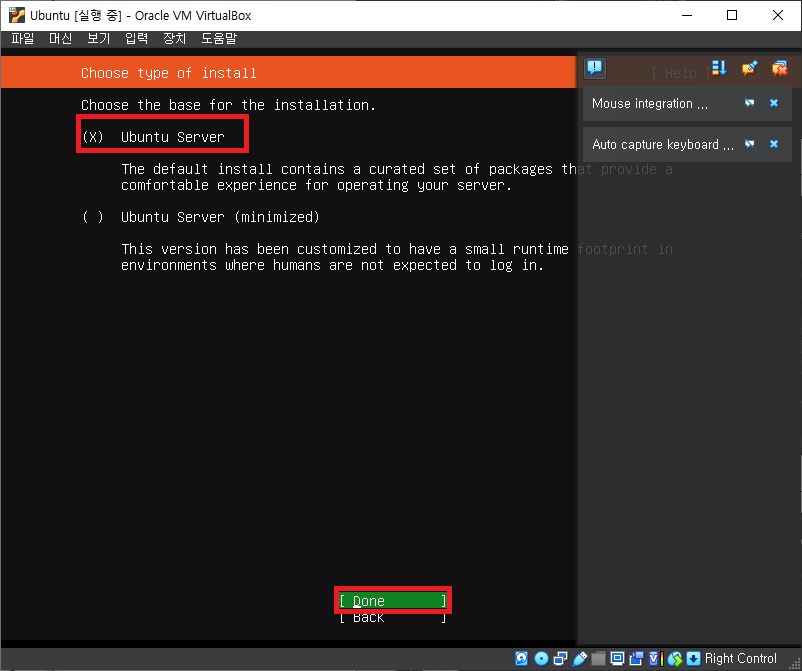
Task: Click the CPU virtualization status icon
Action: pos(656,658)
